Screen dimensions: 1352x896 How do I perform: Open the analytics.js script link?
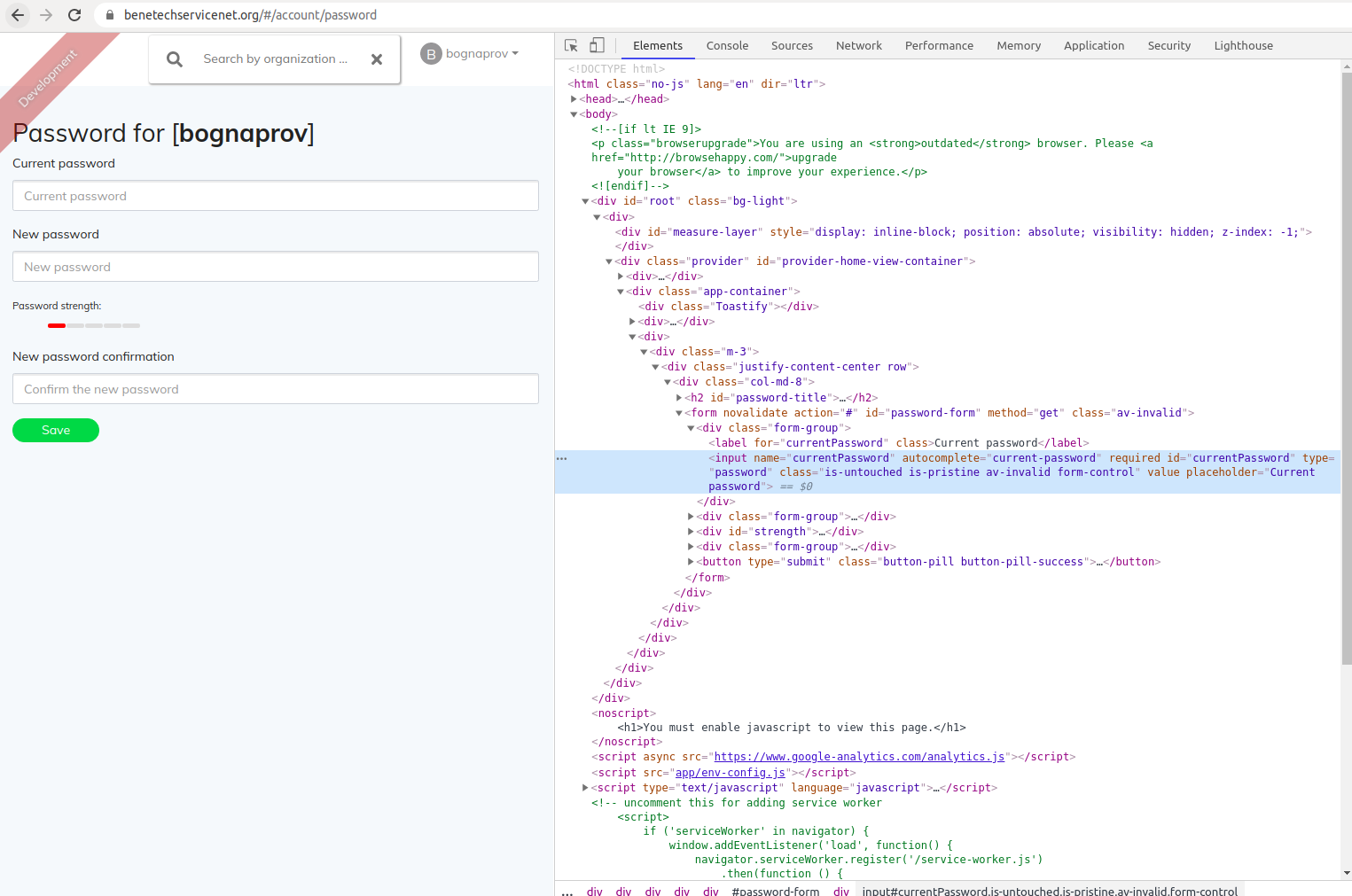coord(858,756)
